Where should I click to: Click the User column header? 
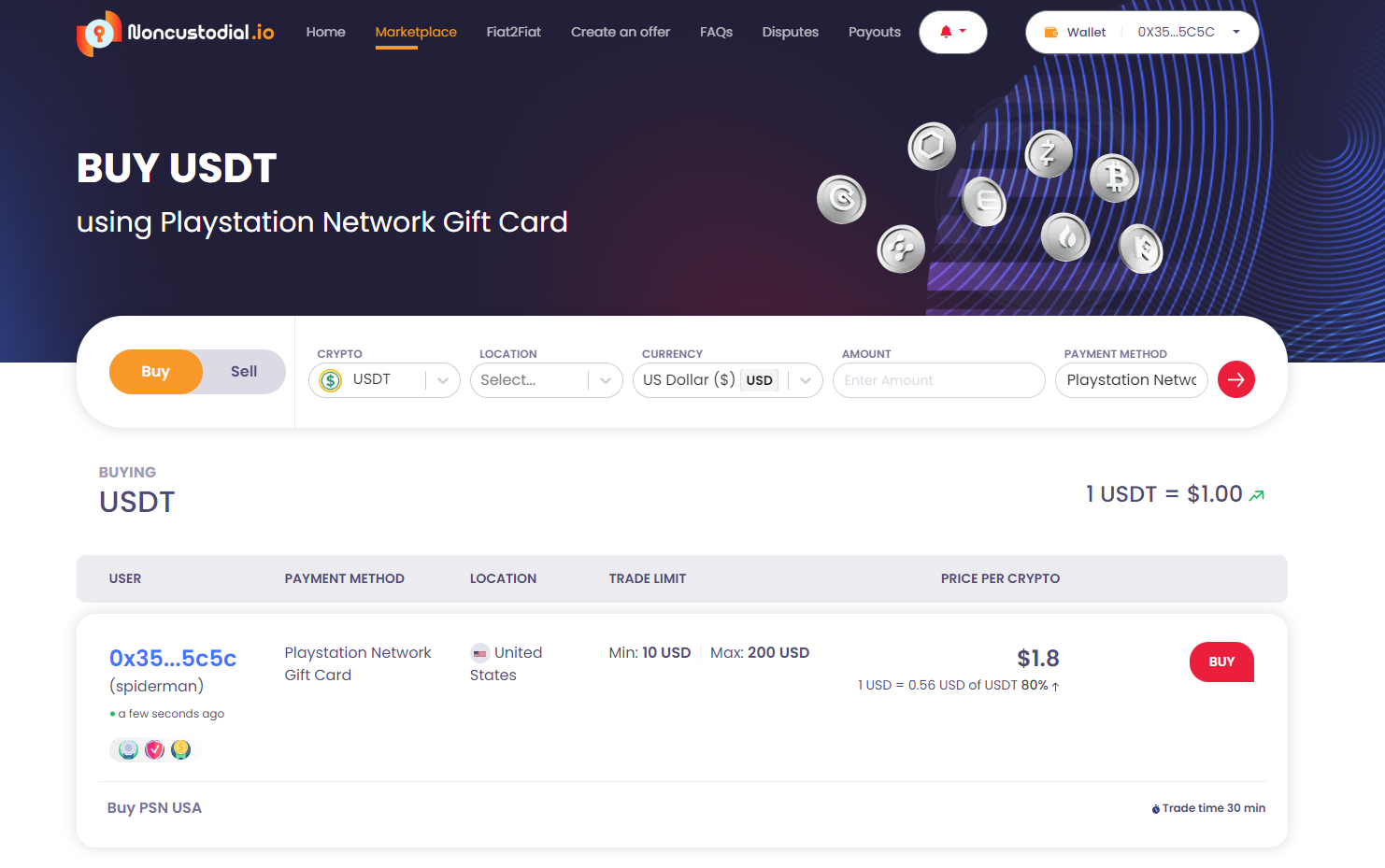point(125,579)
